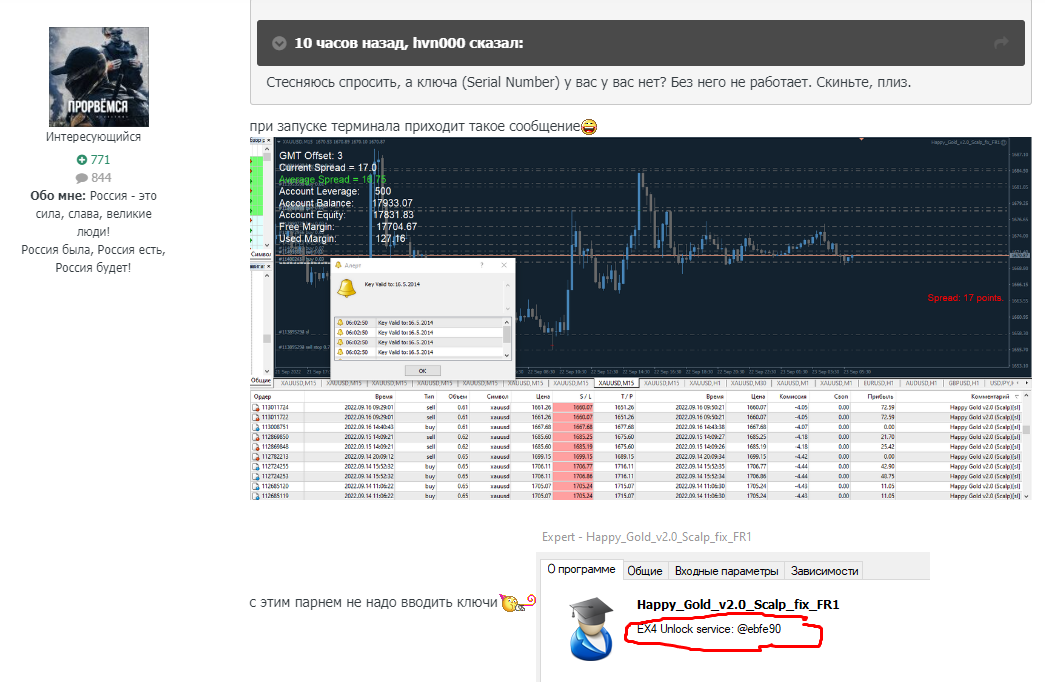1045x682 pixels.
Task: Click the Account Balance value 17933.07
Action: point(393,203)
